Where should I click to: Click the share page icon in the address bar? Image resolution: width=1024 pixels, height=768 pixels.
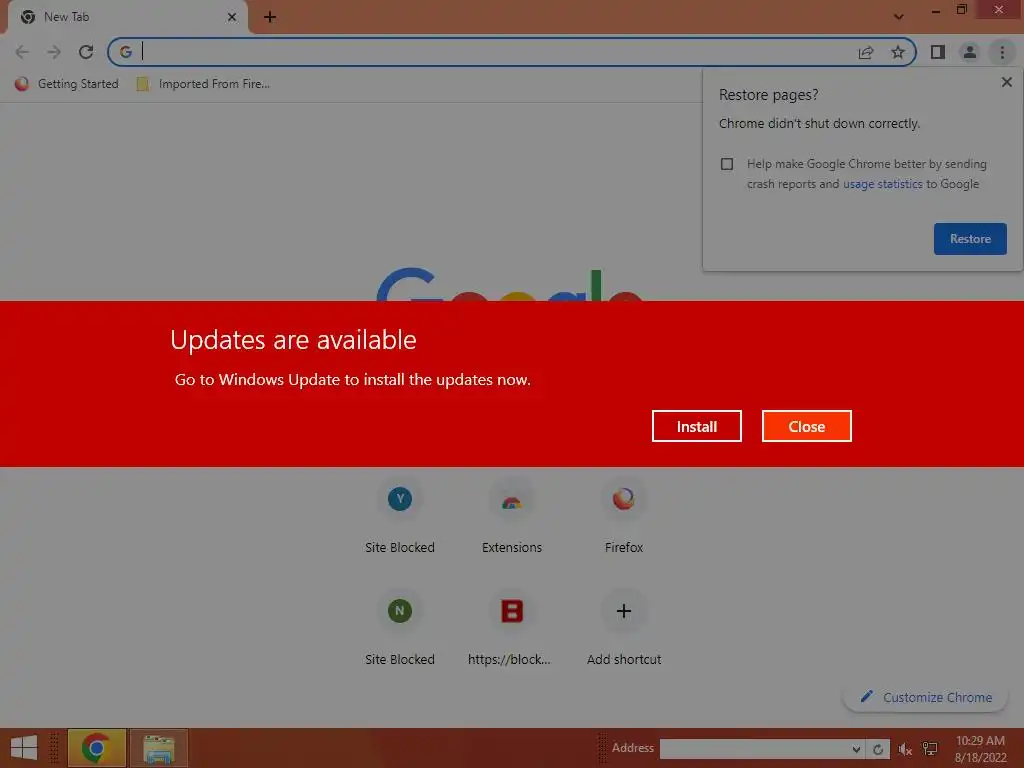(x=866, y=52)
